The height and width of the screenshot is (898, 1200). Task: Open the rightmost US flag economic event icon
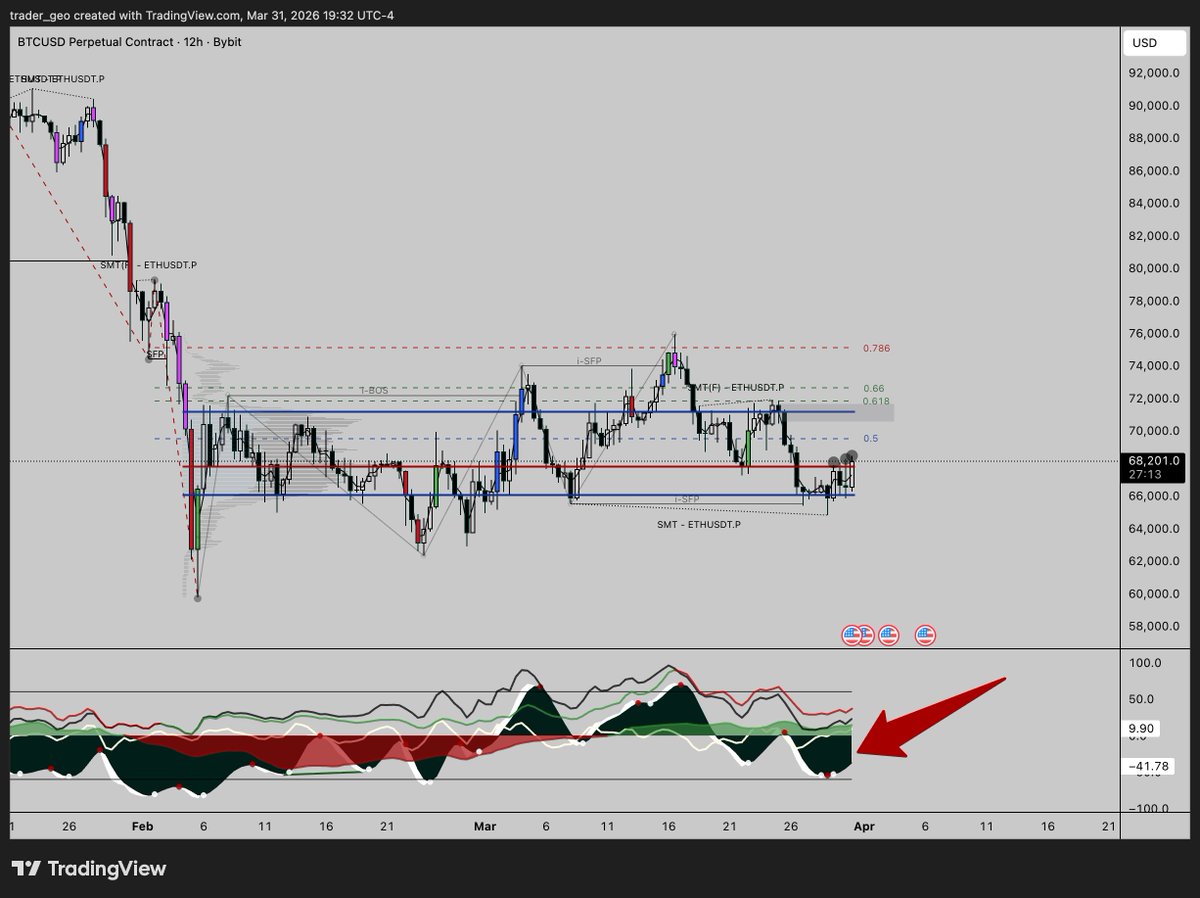pyautogui.click(x=925, y=634)
